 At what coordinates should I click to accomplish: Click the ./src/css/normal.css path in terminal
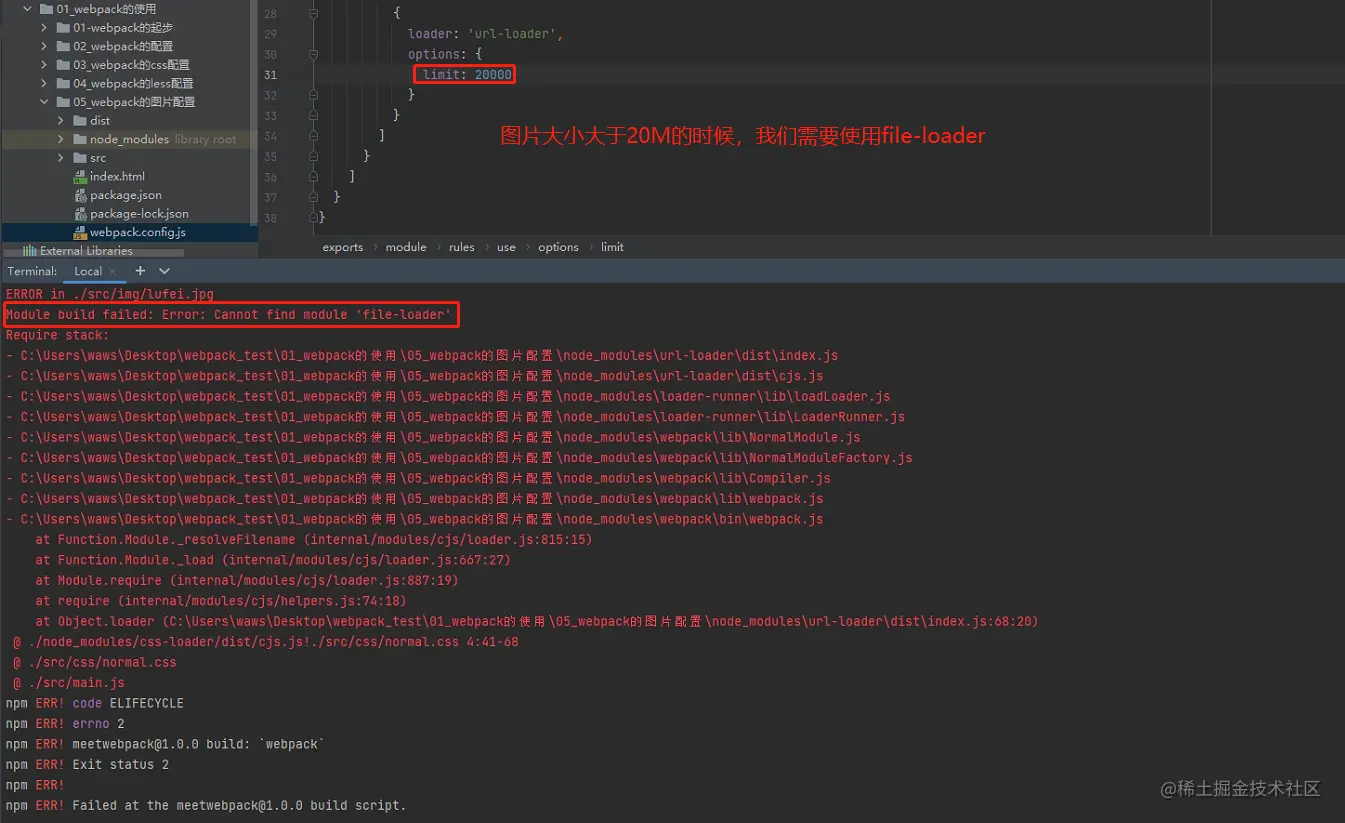click(x=101, y=662)
